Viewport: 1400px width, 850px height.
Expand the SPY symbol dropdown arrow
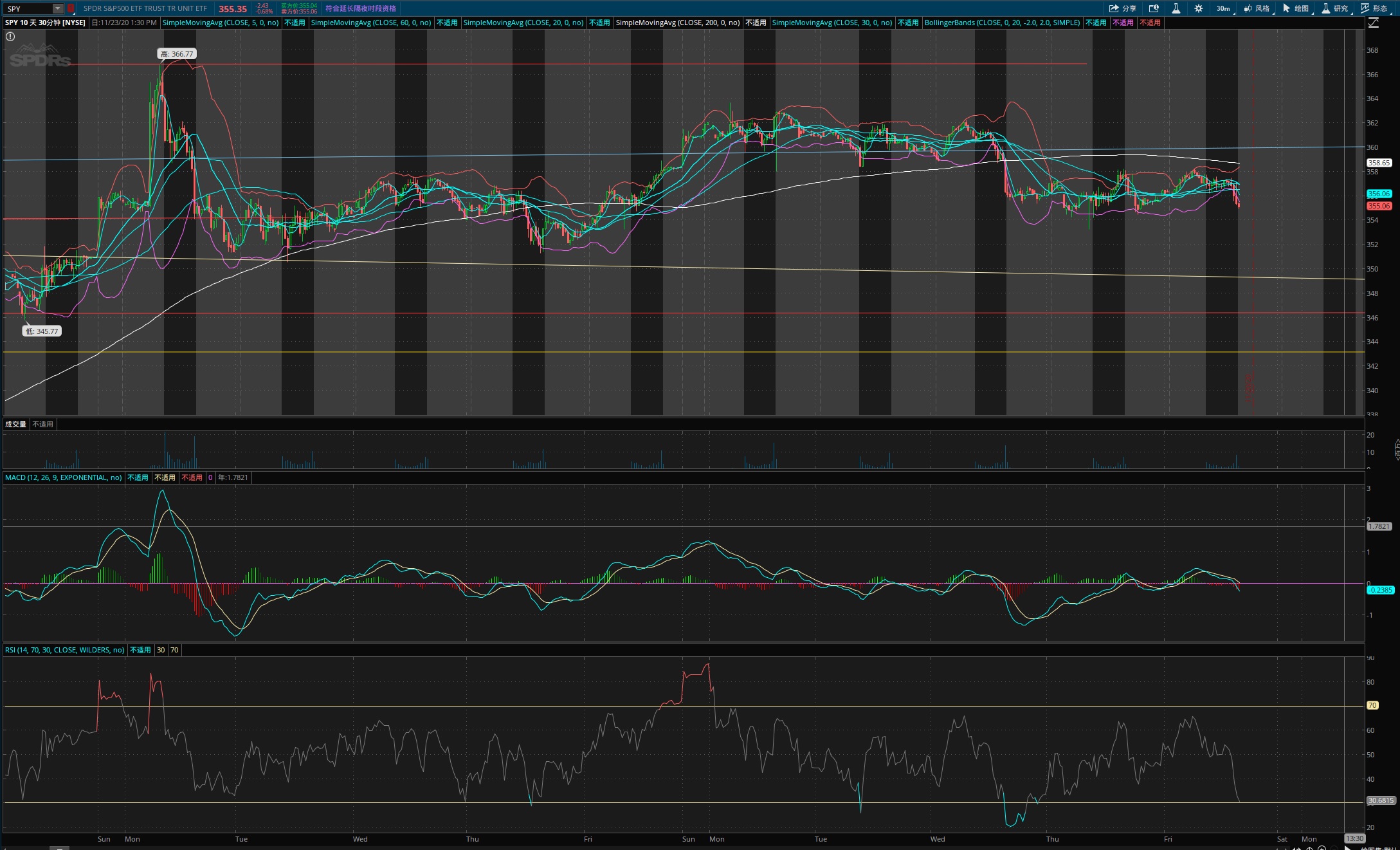[57, 8]
